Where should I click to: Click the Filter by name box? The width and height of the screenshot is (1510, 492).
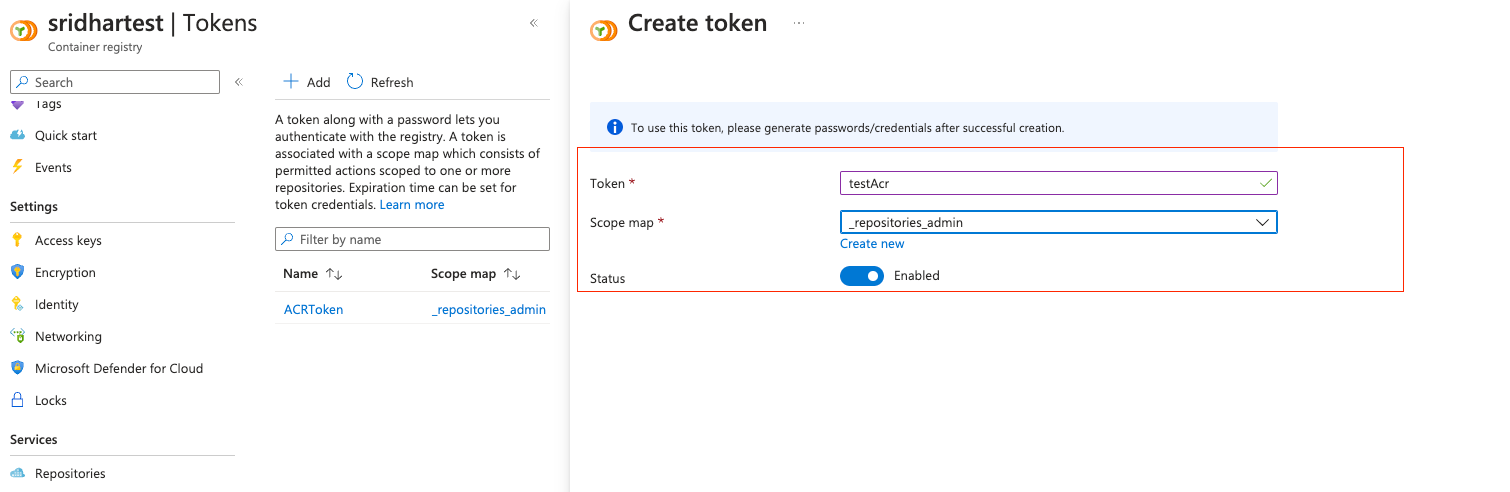(x=412, y=239)
